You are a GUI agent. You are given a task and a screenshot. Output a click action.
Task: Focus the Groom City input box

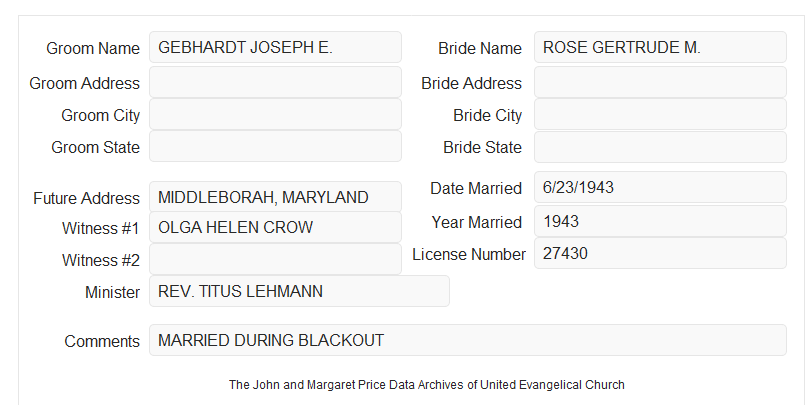coord(275,114)
